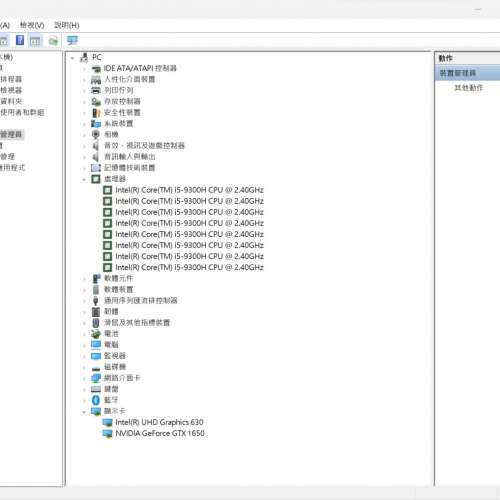
Task: Select 排程器 in the left tree
Action: click(x=11, y=79)
